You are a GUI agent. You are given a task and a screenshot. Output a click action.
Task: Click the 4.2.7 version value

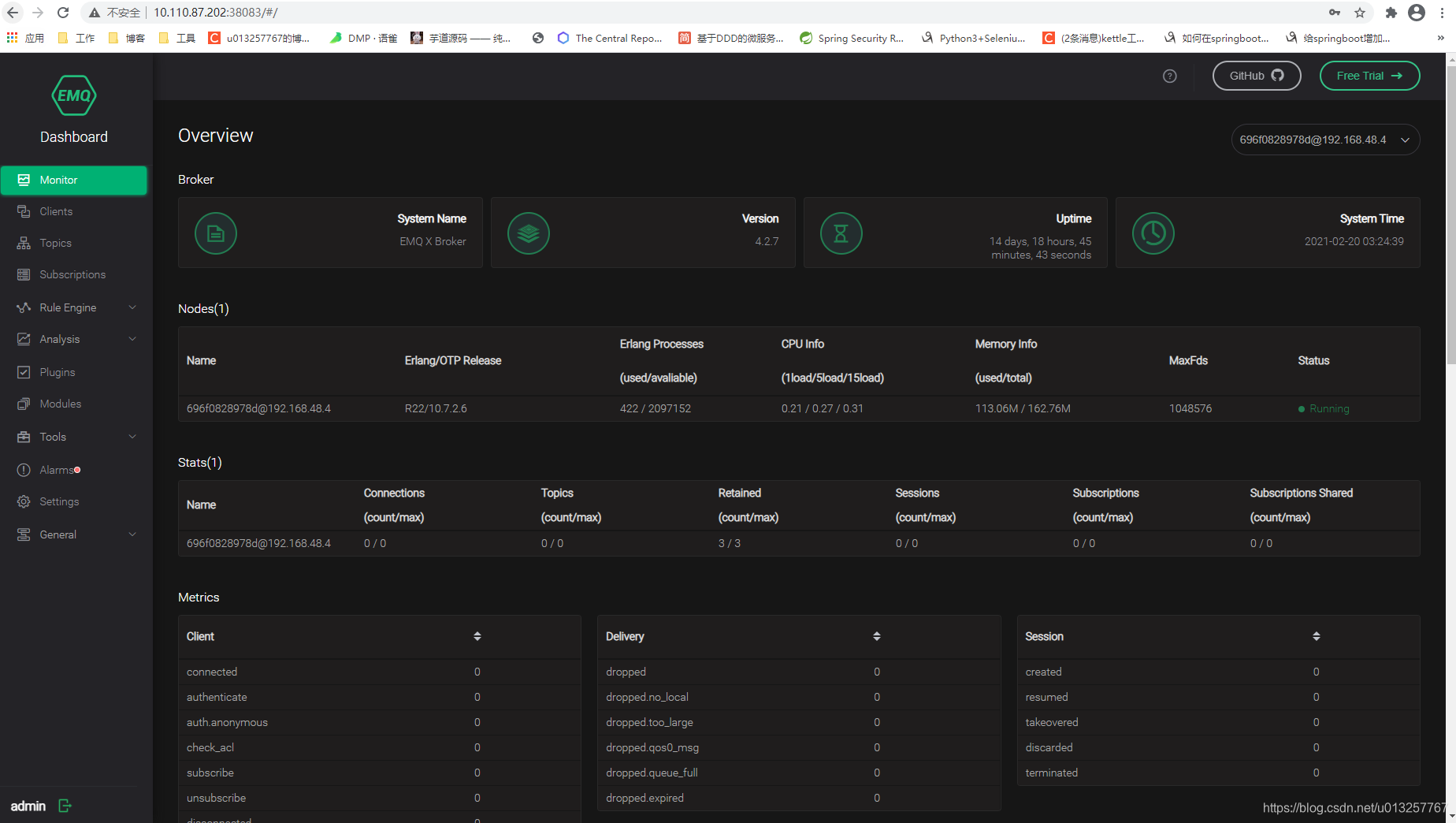tap(767, 241)
